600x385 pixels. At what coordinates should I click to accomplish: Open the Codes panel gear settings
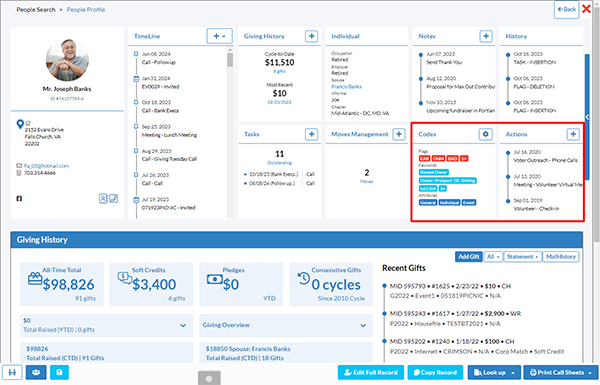[486, 134]
